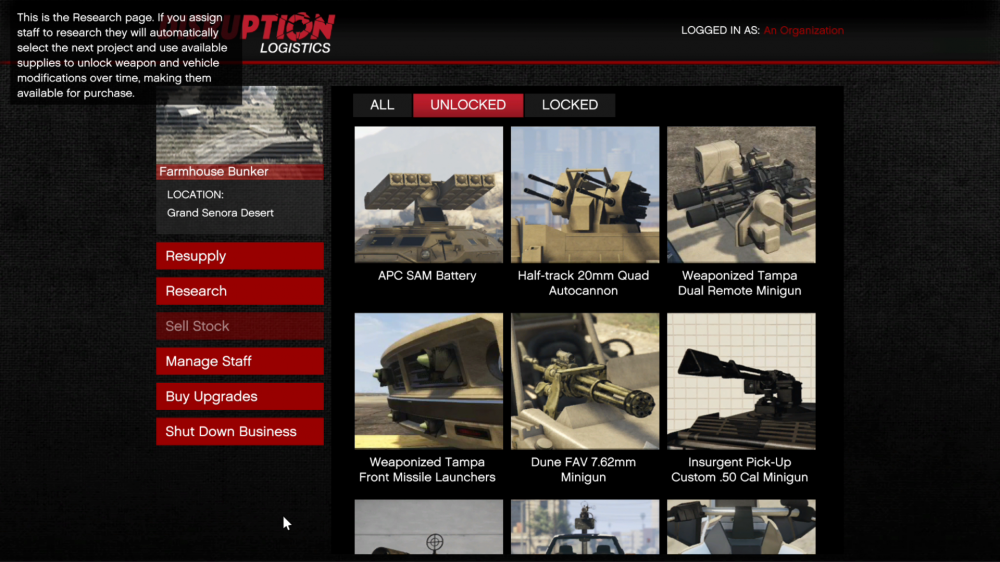Select the UNLOCKED tab

[x=468, y=105]
